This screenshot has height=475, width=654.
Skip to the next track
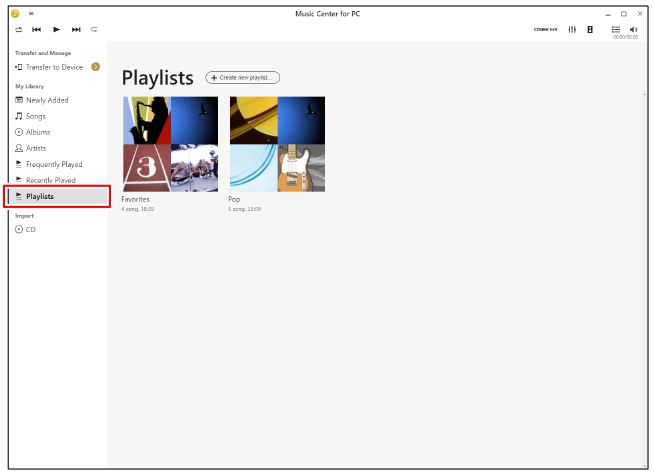[76, 30]
